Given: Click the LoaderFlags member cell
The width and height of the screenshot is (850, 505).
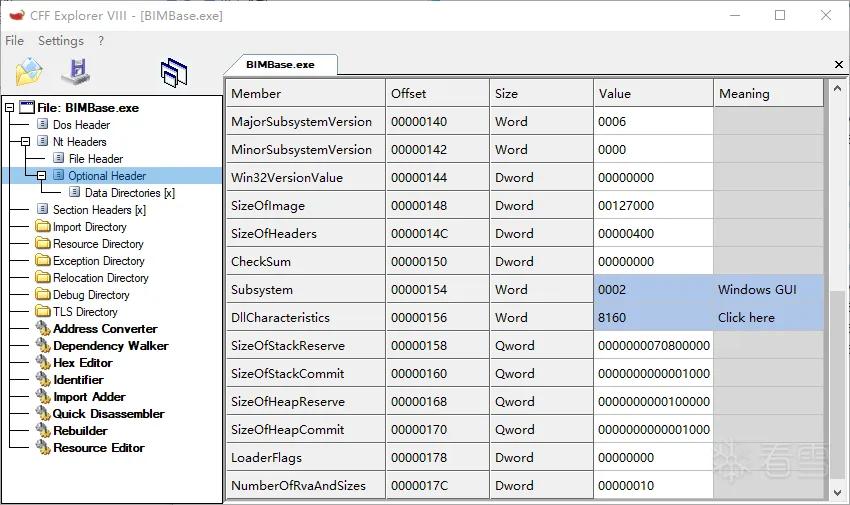Looking at the screenshot, I should [x=305, y=457].
